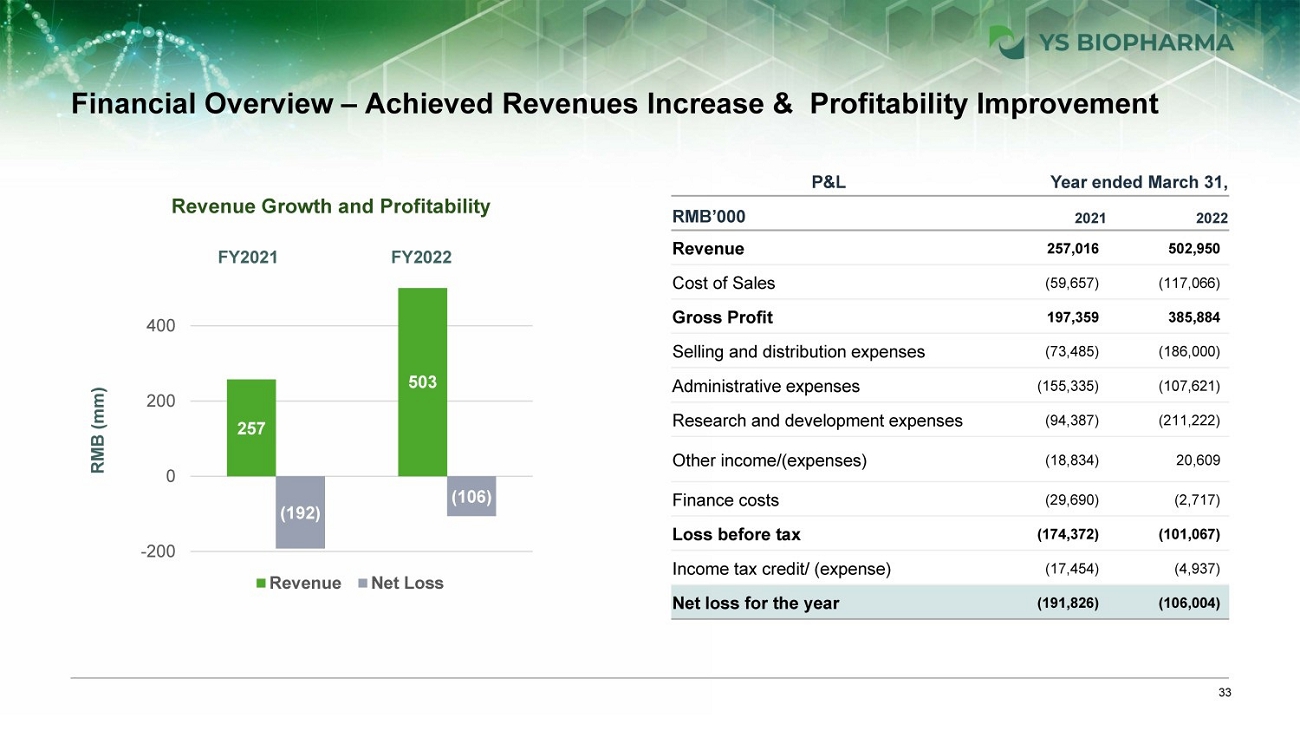Select the FY2021 green revenue bar labeled 257
The height and width of the screenshot is (731, 1300).
[x=251, y=428]
